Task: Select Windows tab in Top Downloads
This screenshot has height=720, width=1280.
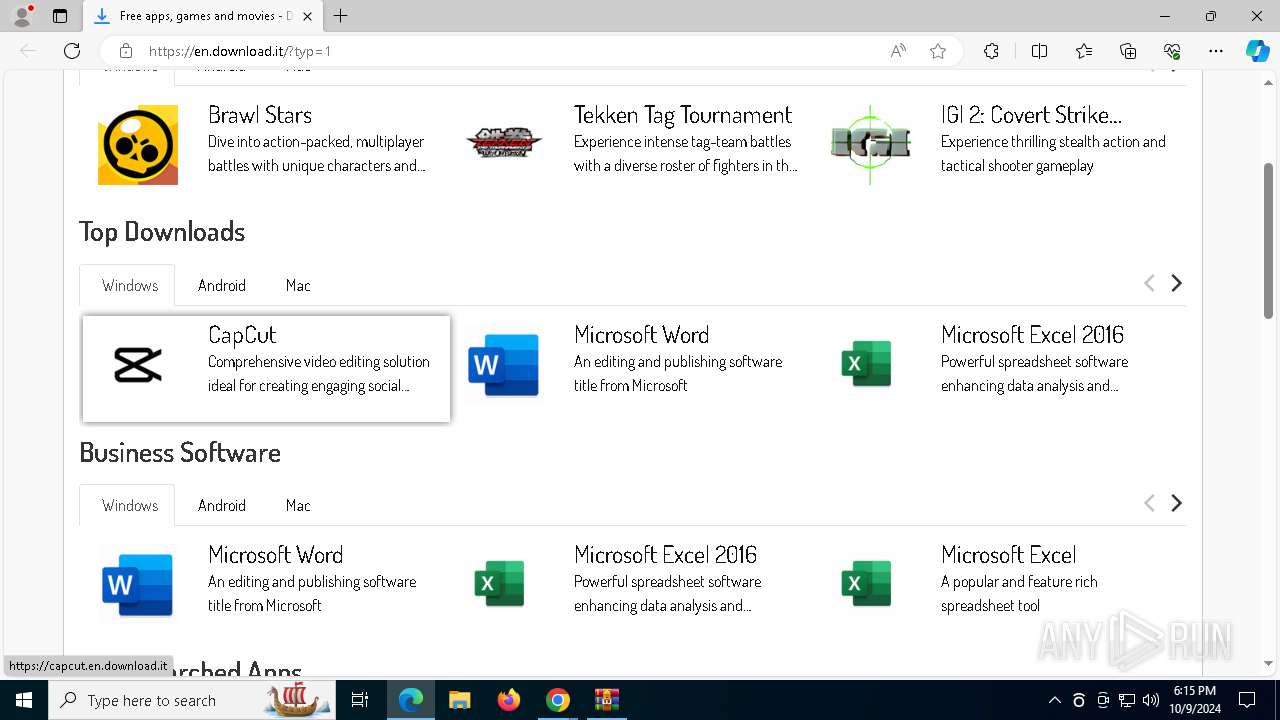Action: [x=127, y=285]
